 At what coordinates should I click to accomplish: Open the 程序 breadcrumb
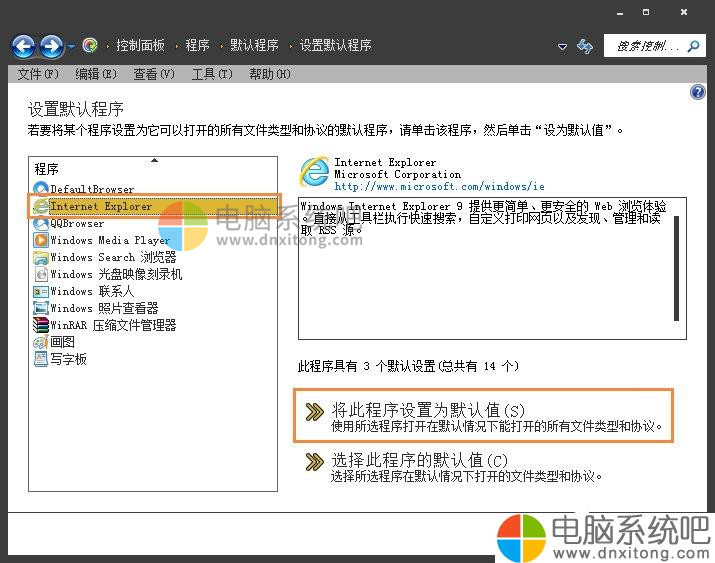(x=197, y=45)
